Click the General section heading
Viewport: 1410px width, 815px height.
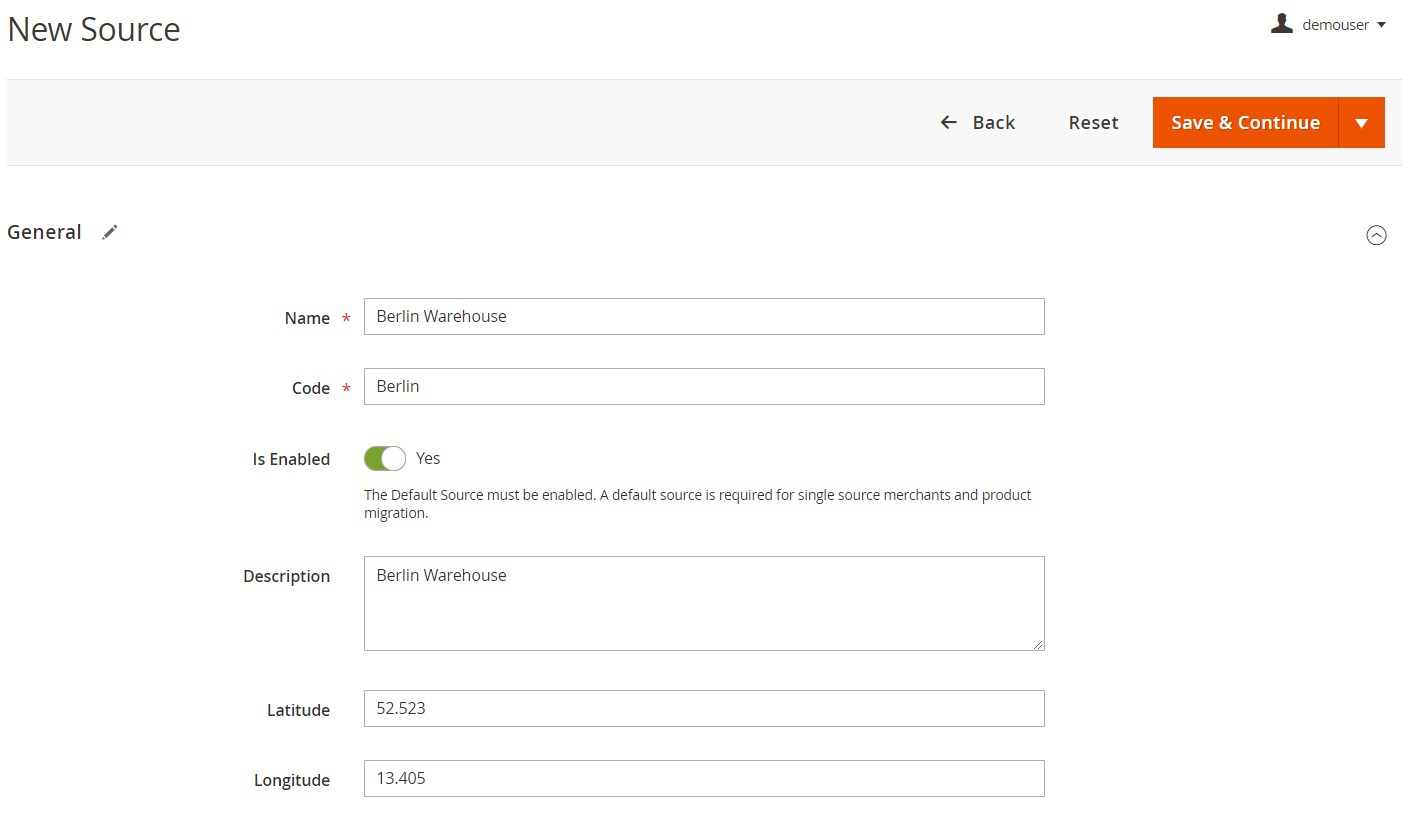point(44,232)
